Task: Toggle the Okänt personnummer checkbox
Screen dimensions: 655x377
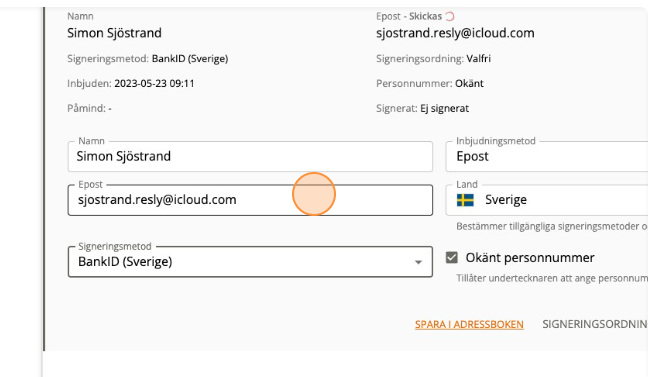Action: pyautogui.click(x=452, y=257)
